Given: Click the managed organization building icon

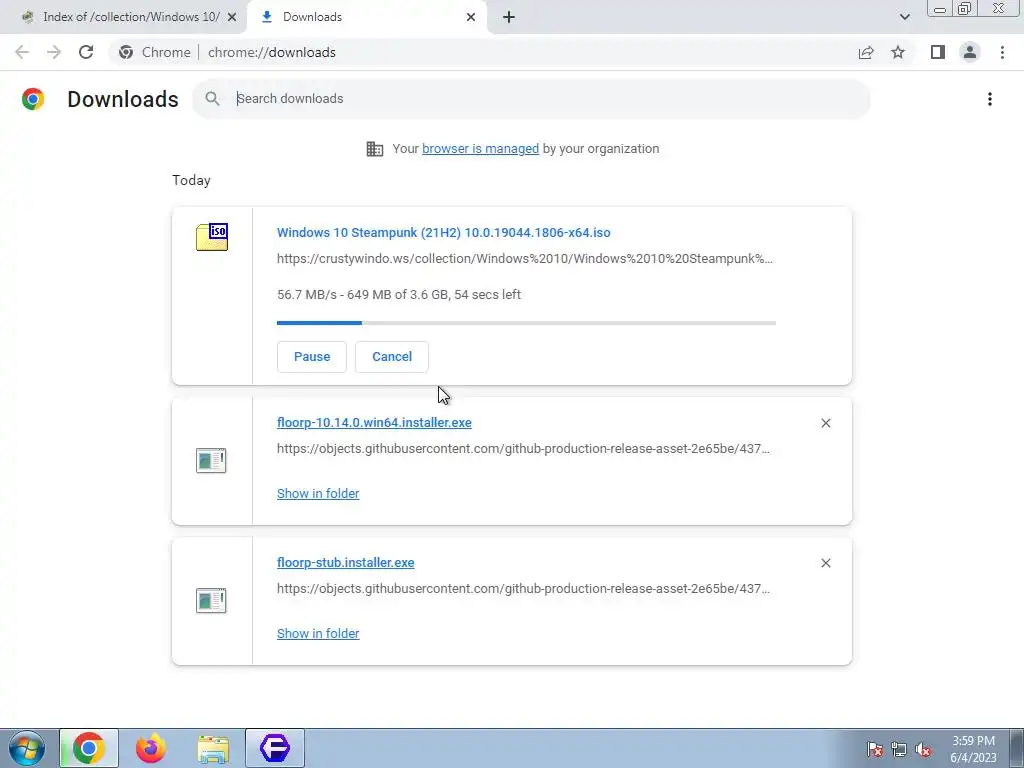Looking at the screenshot, I should (375, 149).
